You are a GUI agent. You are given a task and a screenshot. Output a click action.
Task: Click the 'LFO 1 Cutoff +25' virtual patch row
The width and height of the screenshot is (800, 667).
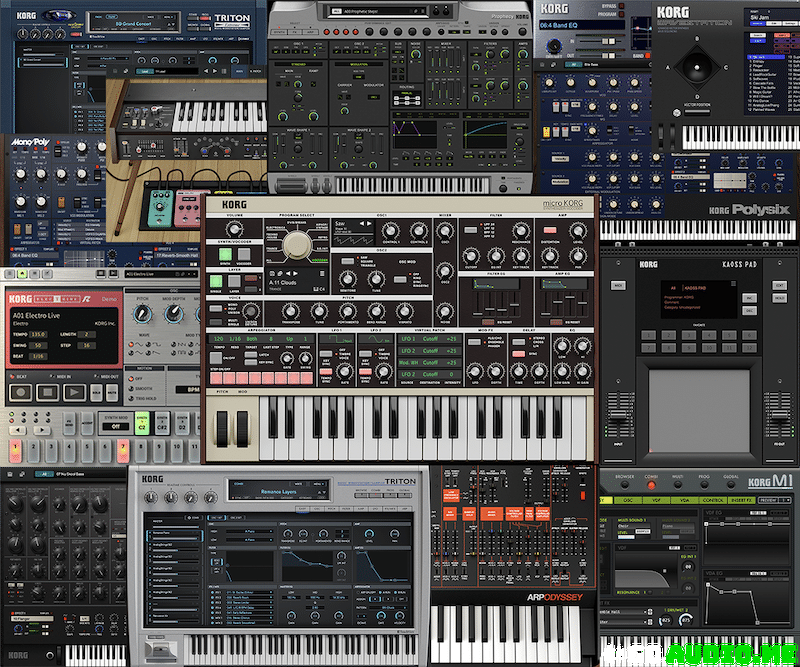[x=429, y=339]
